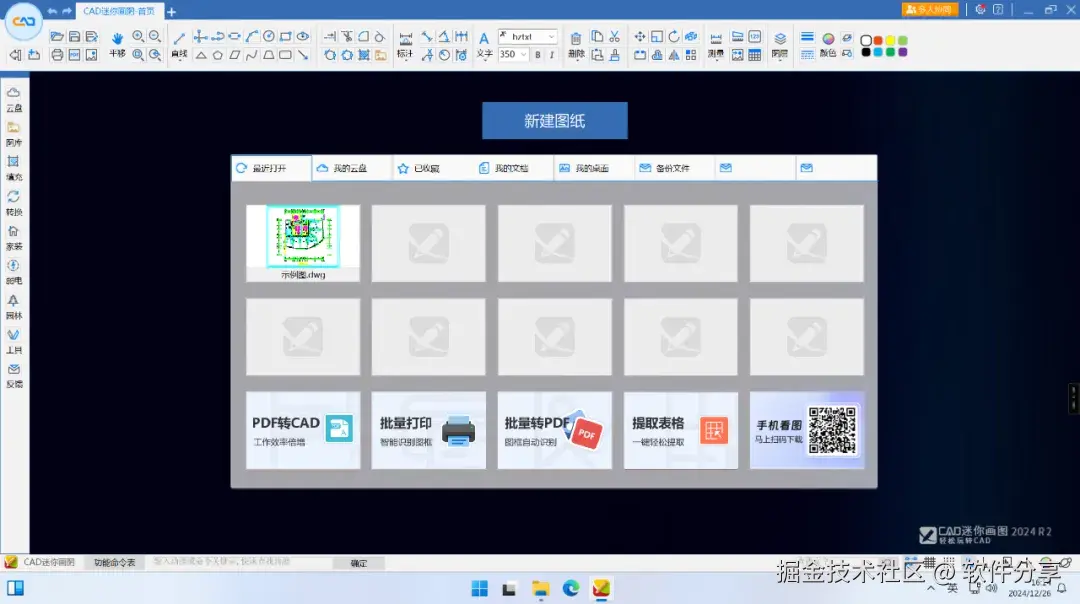Select the circle drawing tool
1080x604 pixels.
[x=269, y=37]
